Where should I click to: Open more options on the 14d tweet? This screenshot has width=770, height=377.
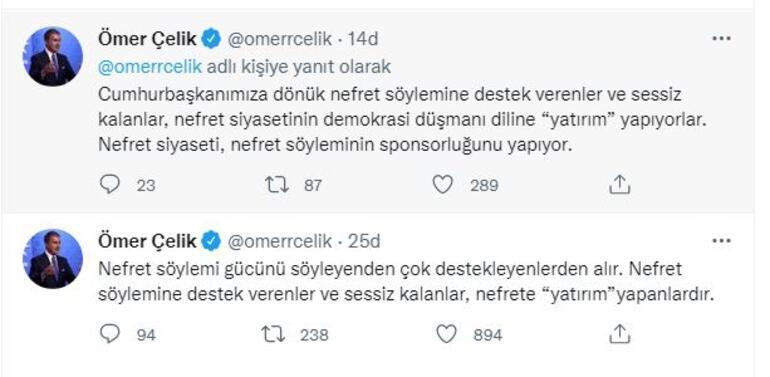pos(721,39)
